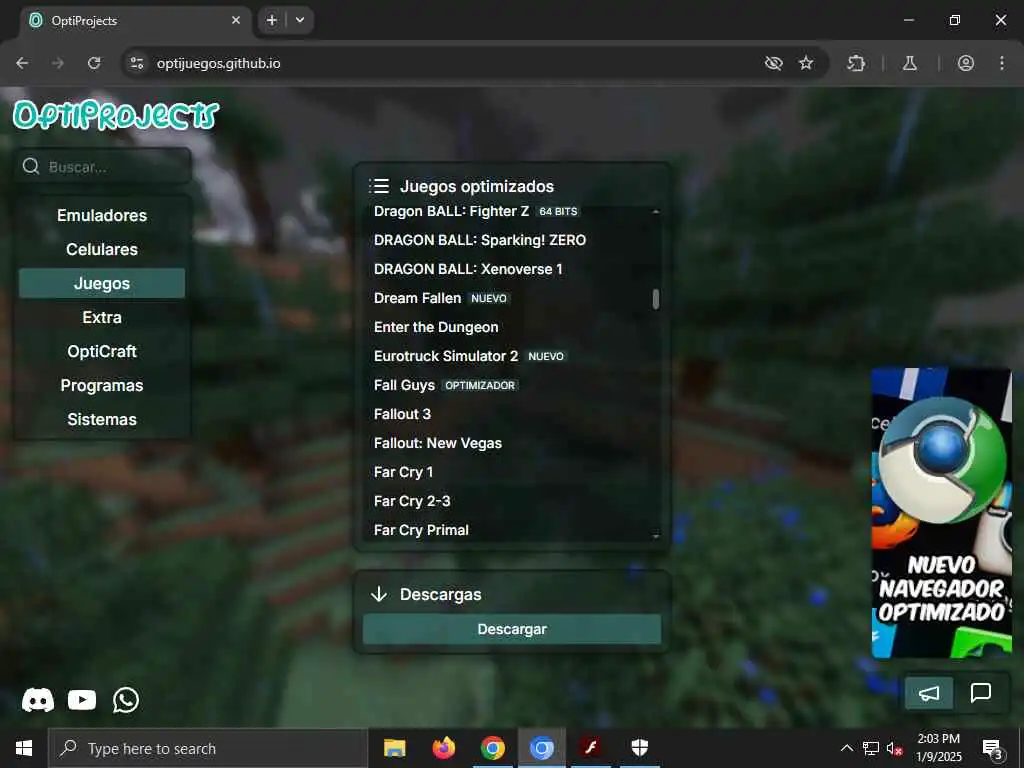This screenshot has height=768, width=1024.
Task: Open the browser three-dot menu
Action: (x=1002, y=63)
